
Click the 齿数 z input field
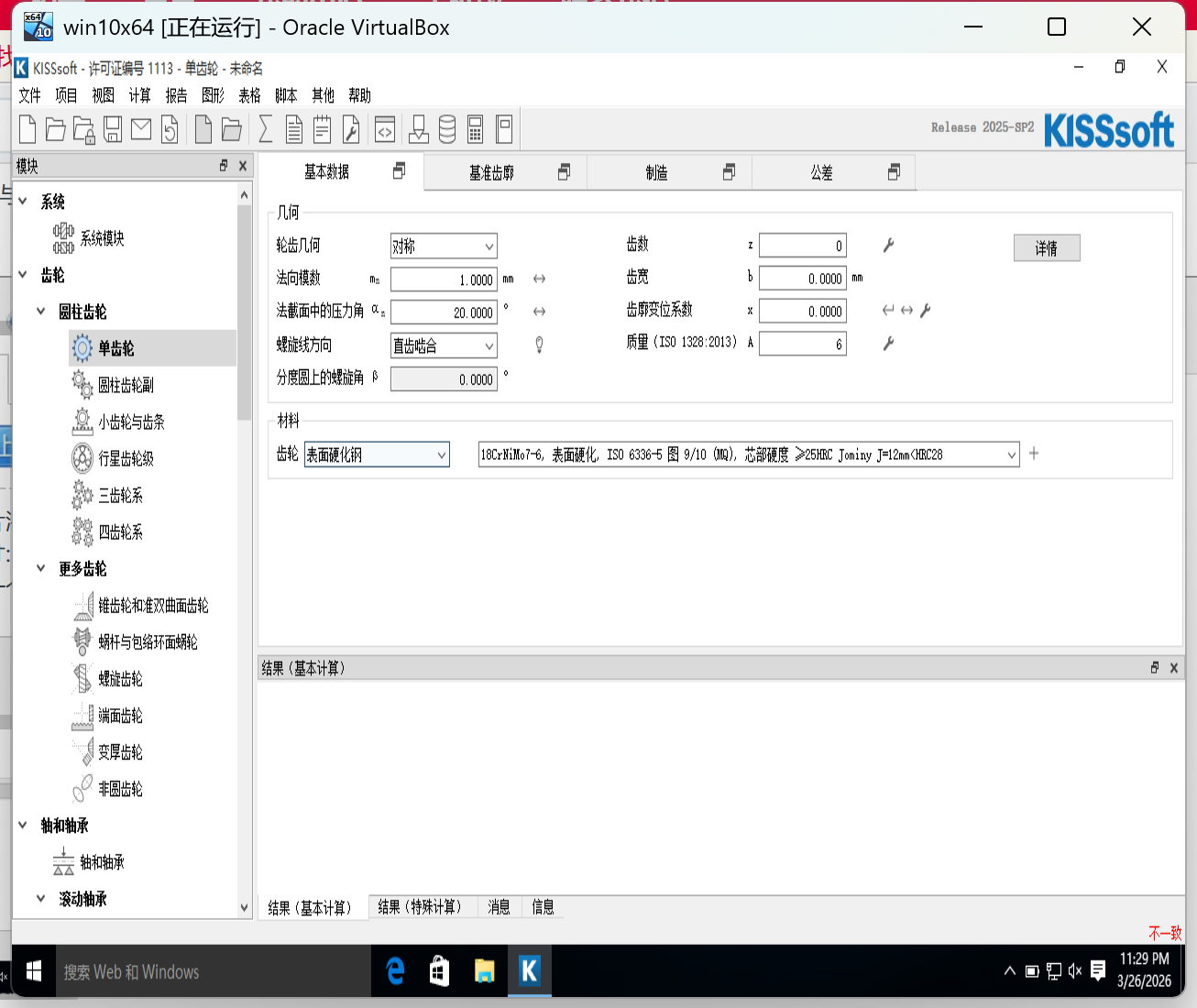tap(802, 245)
